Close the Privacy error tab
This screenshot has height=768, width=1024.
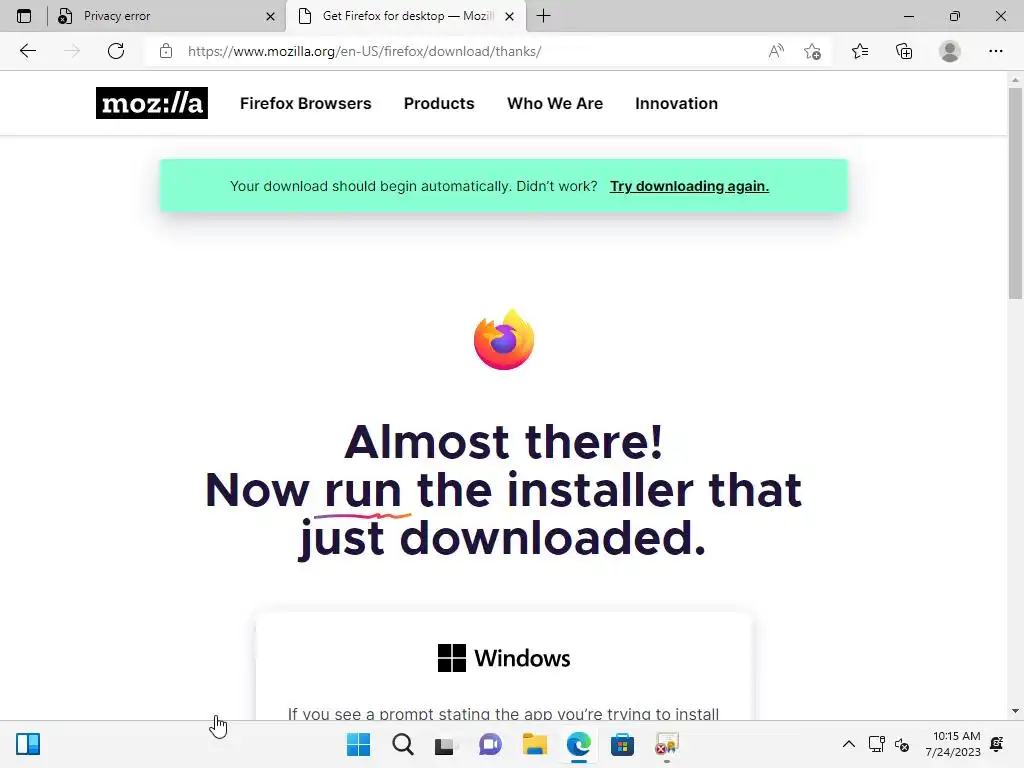(270, 16)
